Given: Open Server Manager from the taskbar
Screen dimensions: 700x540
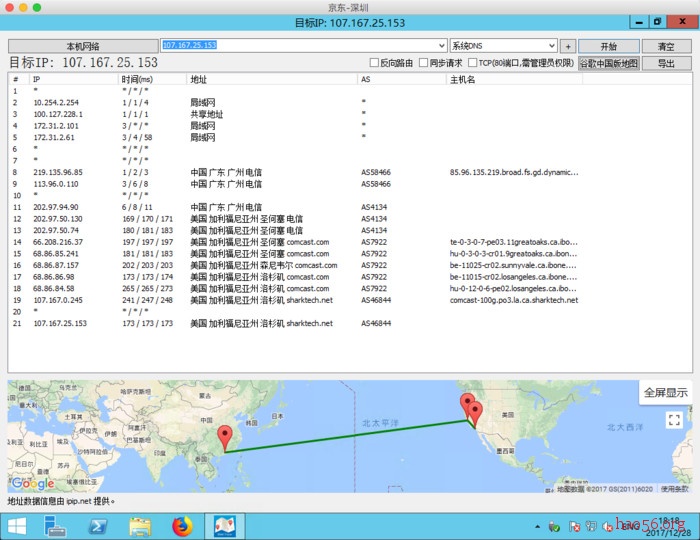Looking at the screenshot, I should (55, 526).
